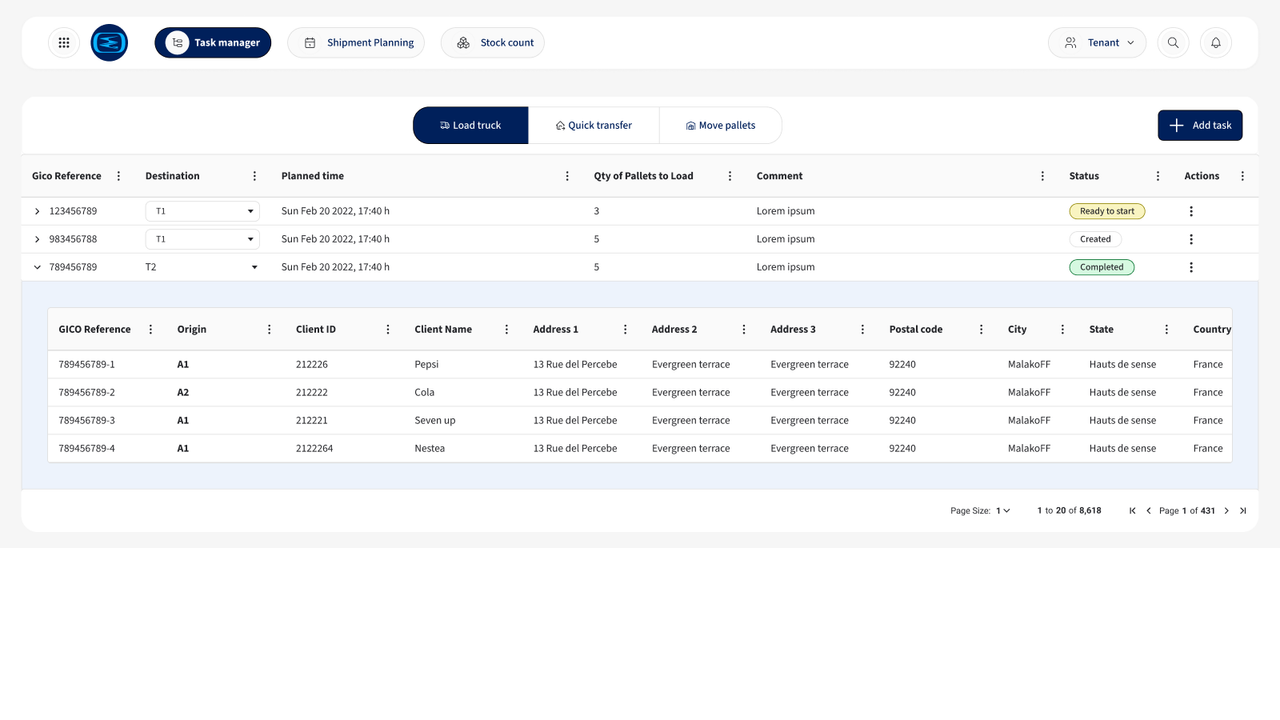1280x720 pixels.
Task: Open Comment column options menu
Action: point(1042,176)
